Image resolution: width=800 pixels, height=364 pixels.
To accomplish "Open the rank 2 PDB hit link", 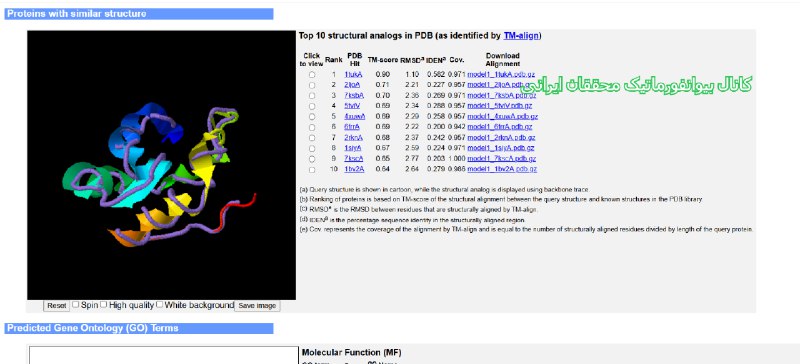I will tap(352, 85).
